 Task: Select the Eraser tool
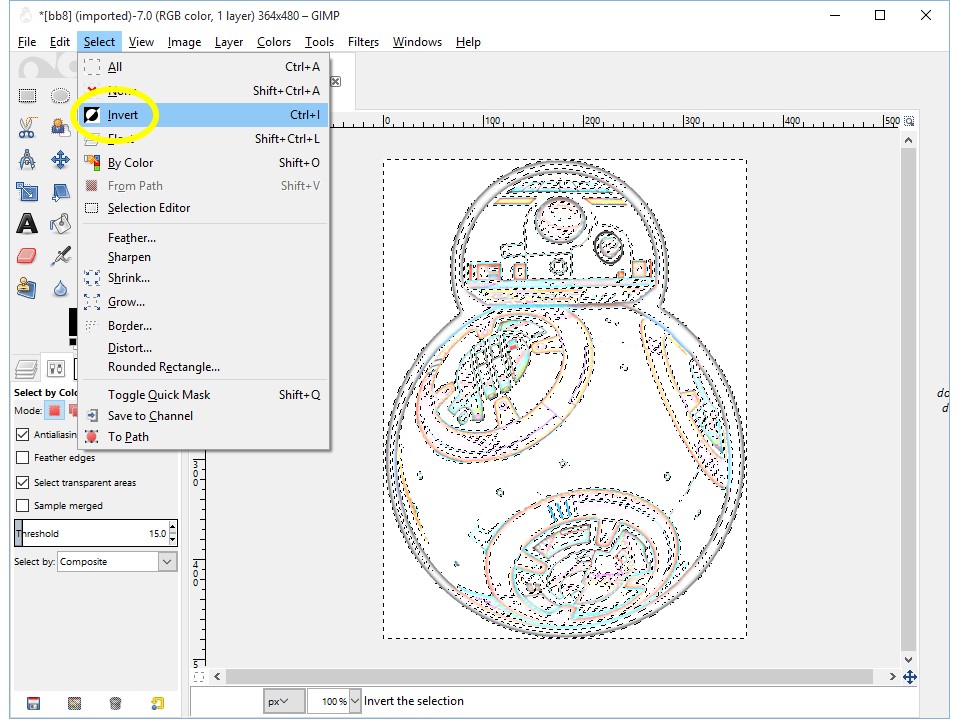[x=26, y=255]
